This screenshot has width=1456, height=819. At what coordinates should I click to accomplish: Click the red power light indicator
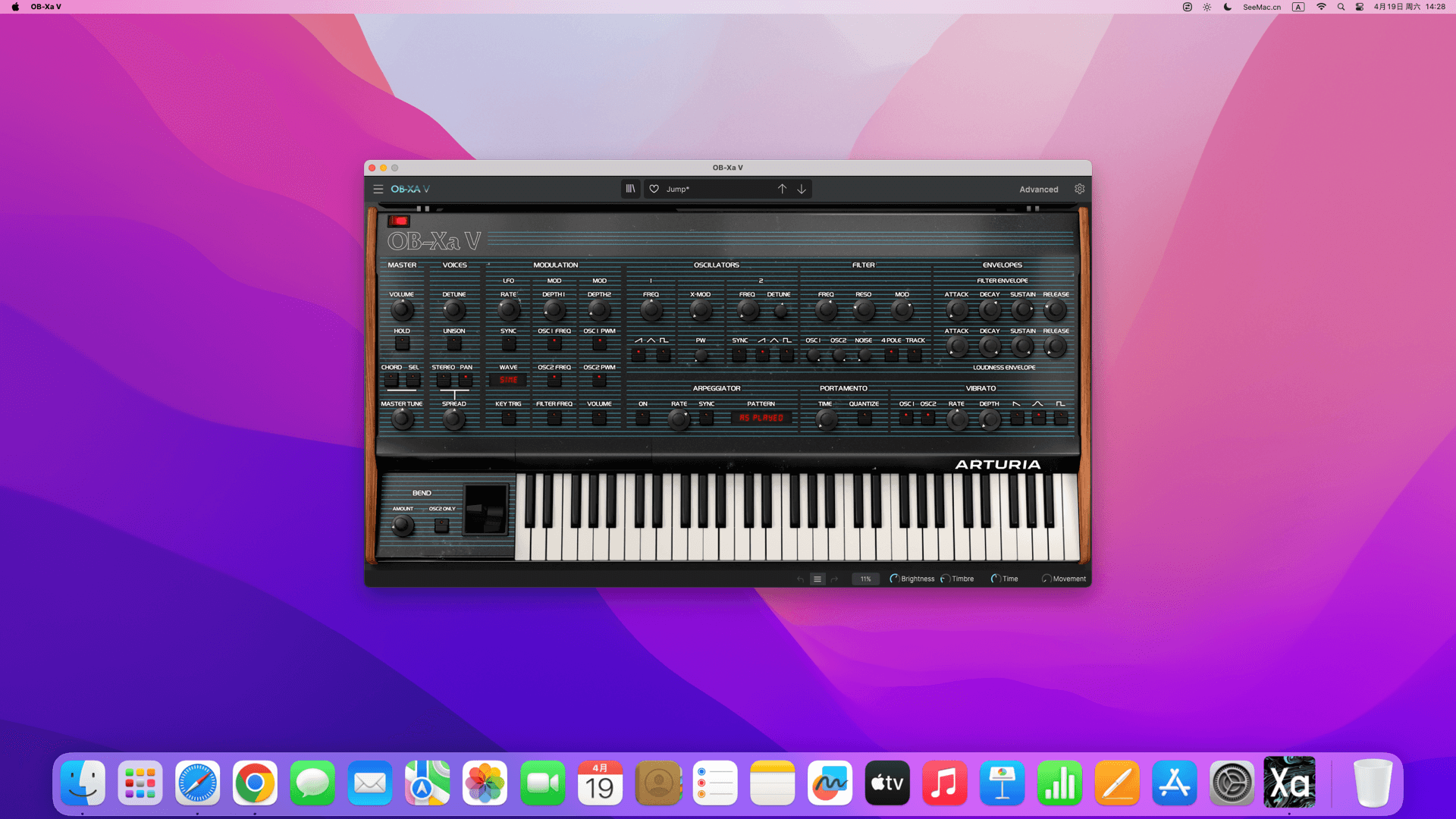pos(399,221)
